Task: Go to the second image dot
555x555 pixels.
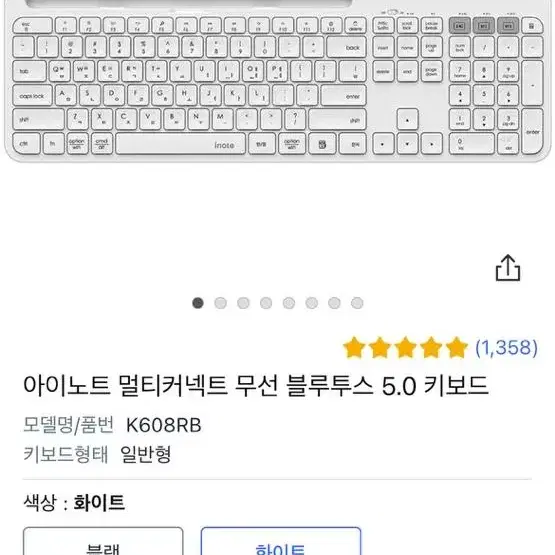Action: point(221,303)
